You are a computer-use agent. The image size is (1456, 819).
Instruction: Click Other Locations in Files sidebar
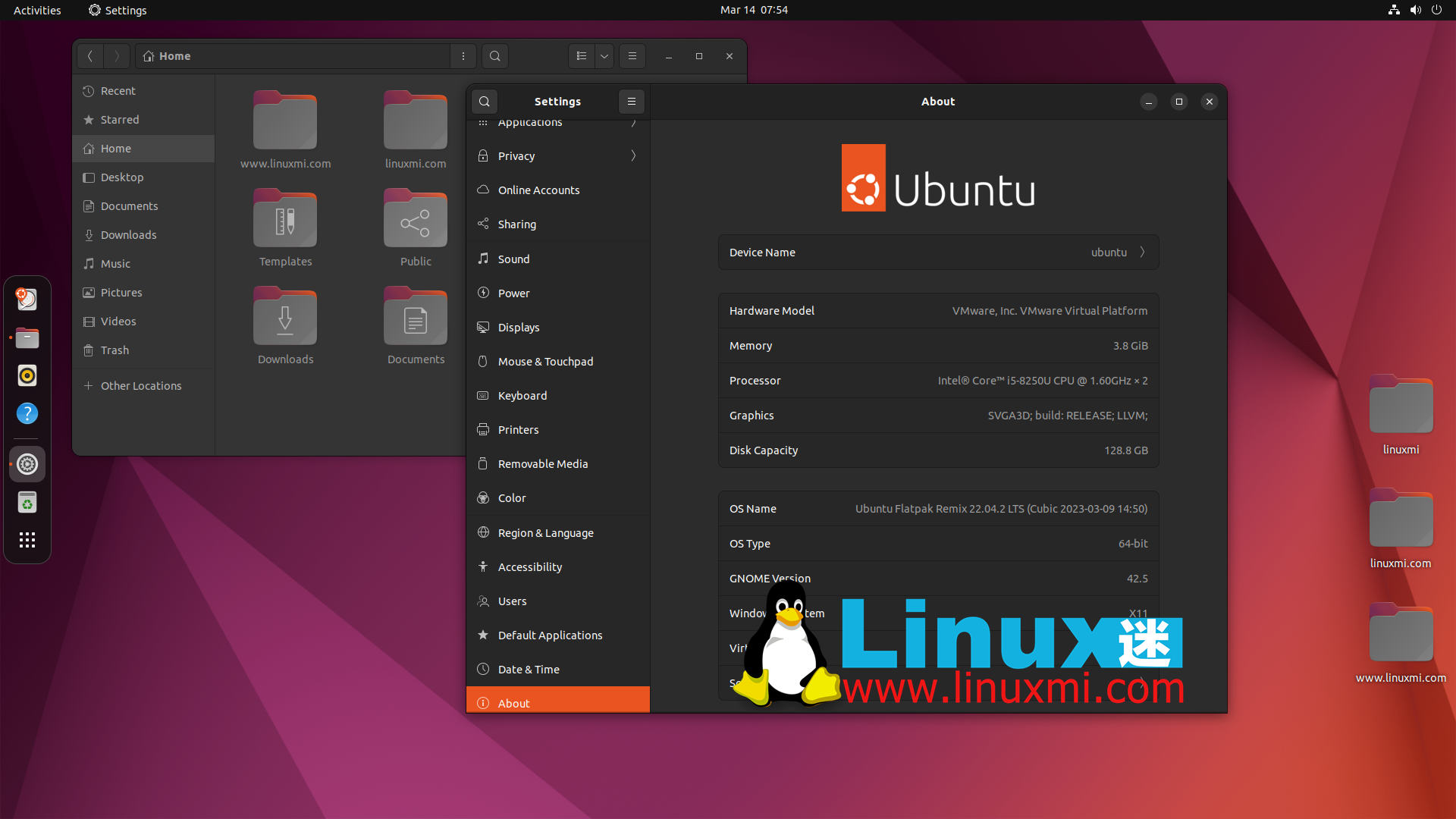click(x=143, y=386)
